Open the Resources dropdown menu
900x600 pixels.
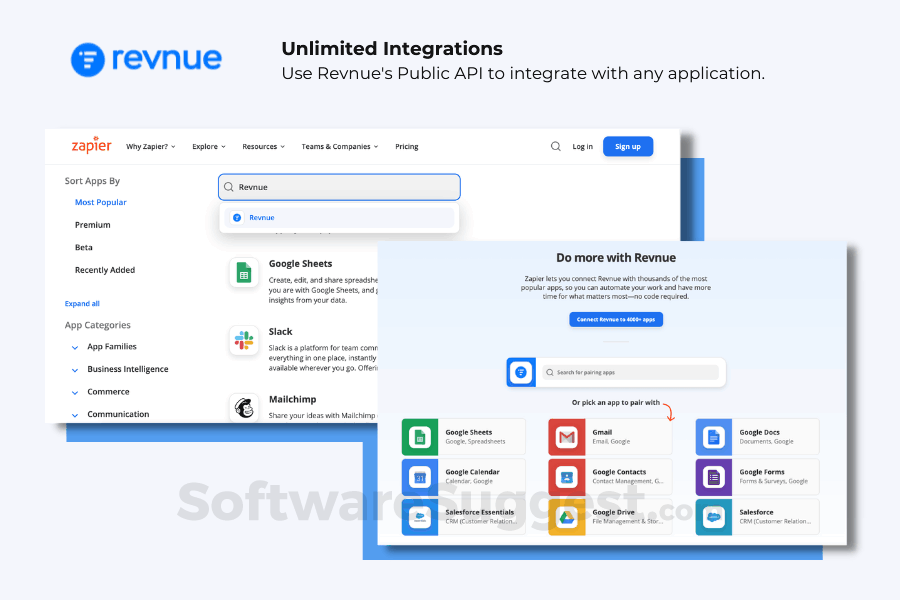coord(263,146)
